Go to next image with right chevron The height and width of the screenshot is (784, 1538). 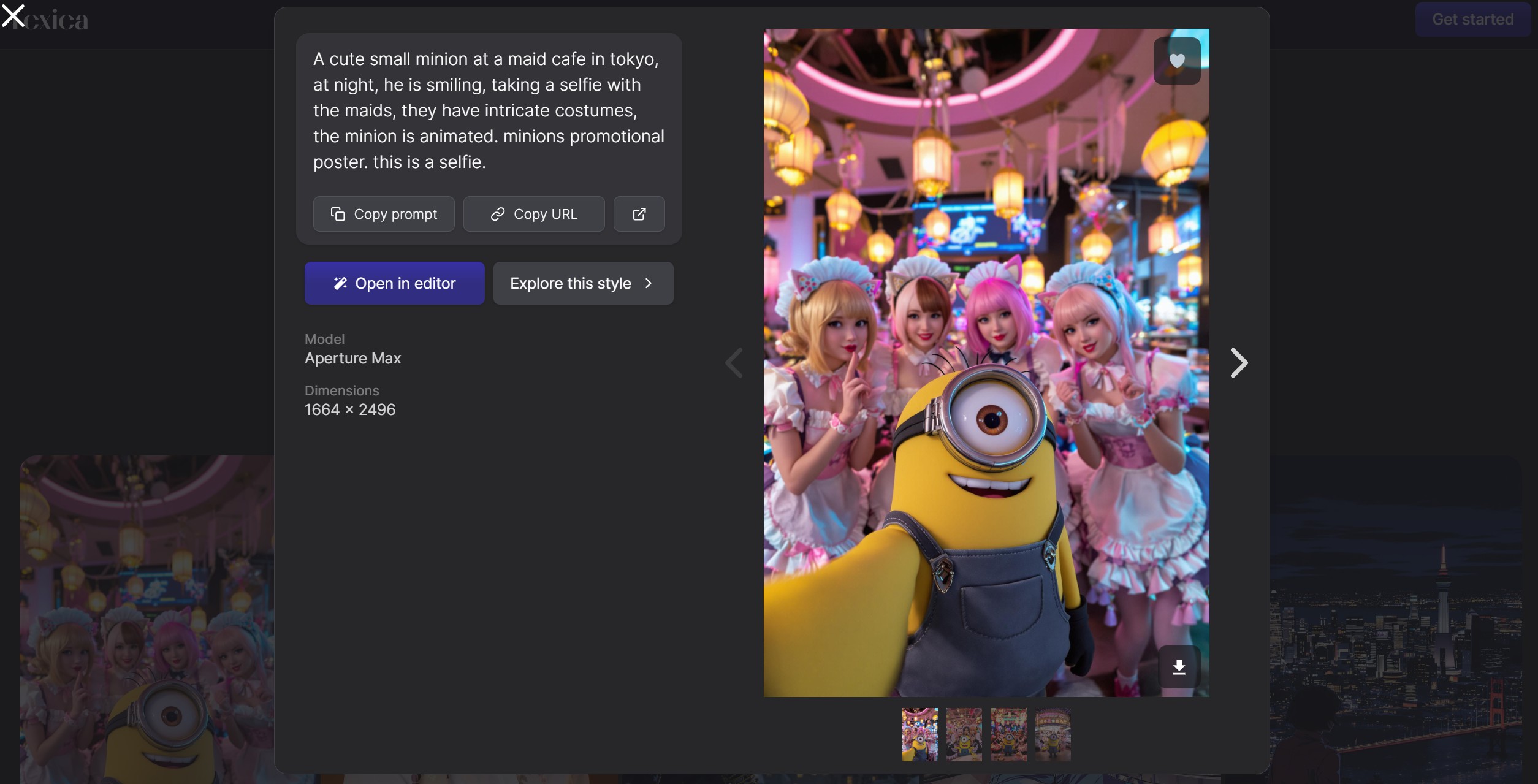[1238, 363]
